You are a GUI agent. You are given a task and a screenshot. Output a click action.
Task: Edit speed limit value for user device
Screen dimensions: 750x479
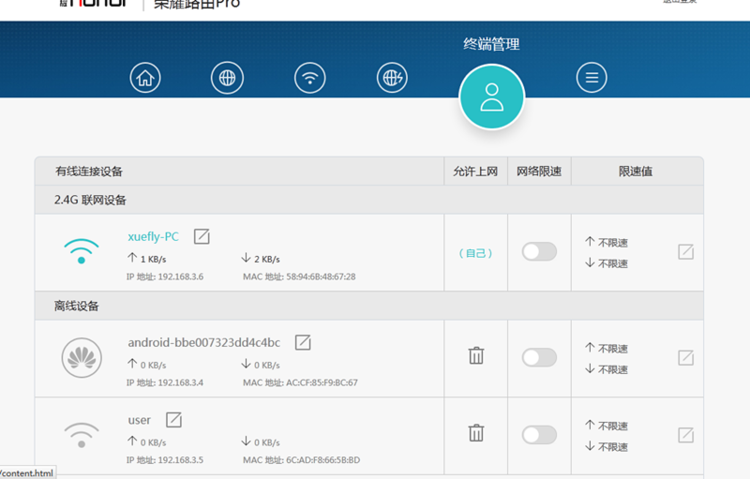click(685, 435)
